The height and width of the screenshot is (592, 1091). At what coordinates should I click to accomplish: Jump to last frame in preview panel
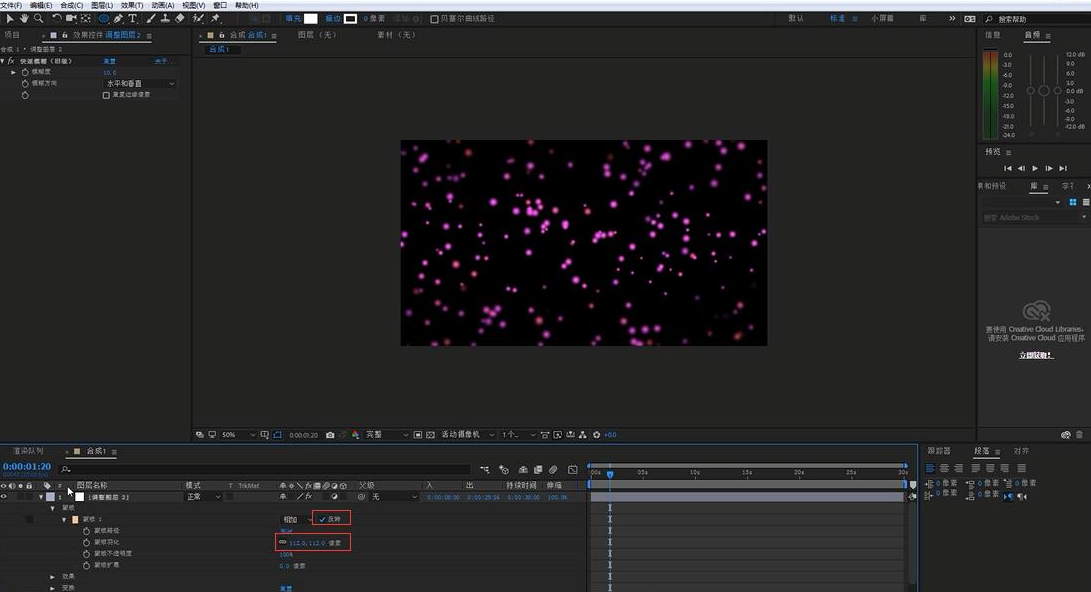click(1063, 168)
